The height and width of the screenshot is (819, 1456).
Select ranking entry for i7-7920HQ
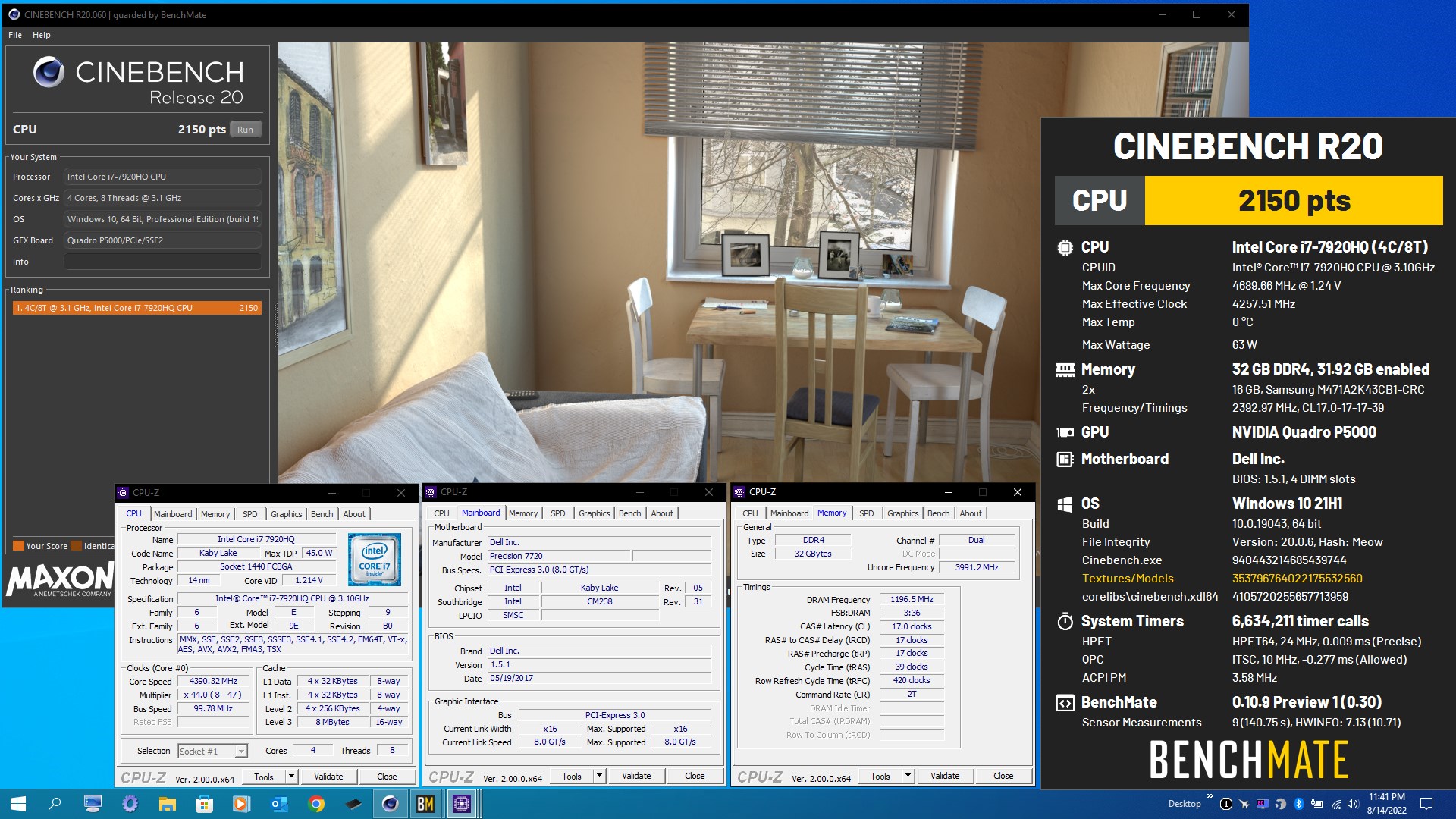coord(137,308)
